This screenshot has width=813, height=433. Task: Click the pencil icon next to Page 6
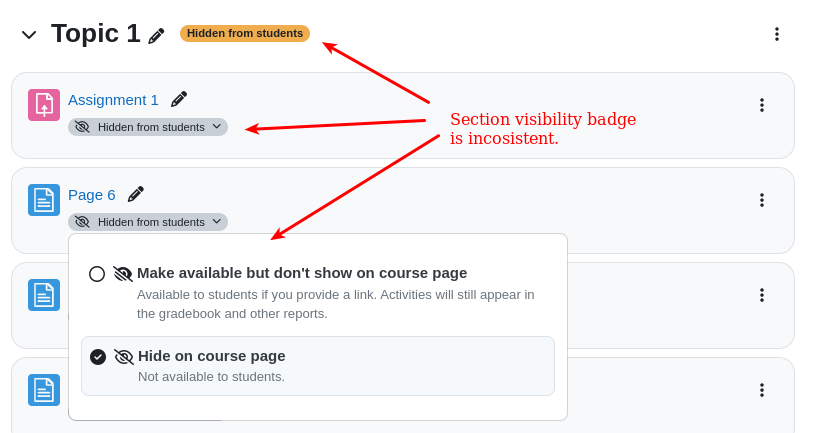point(136,194)
